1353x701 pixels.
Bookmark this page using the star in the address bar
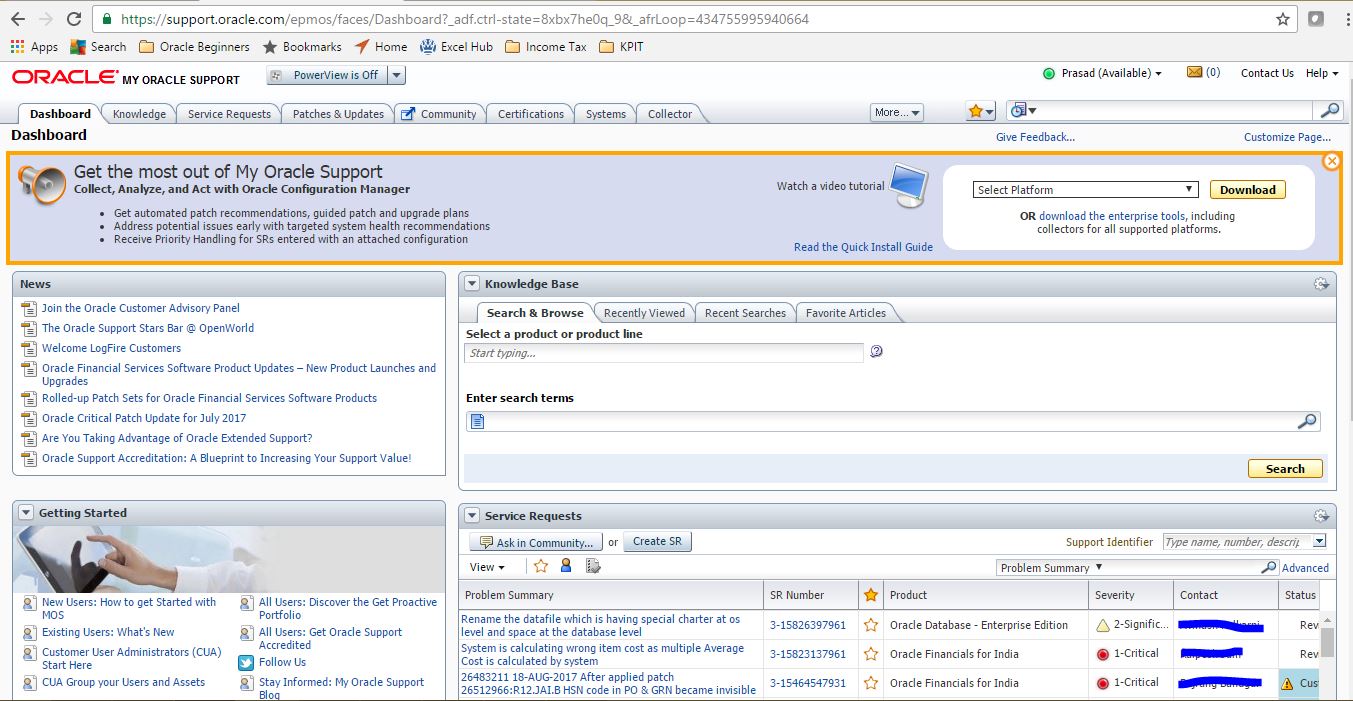[x=1283, y=19]
